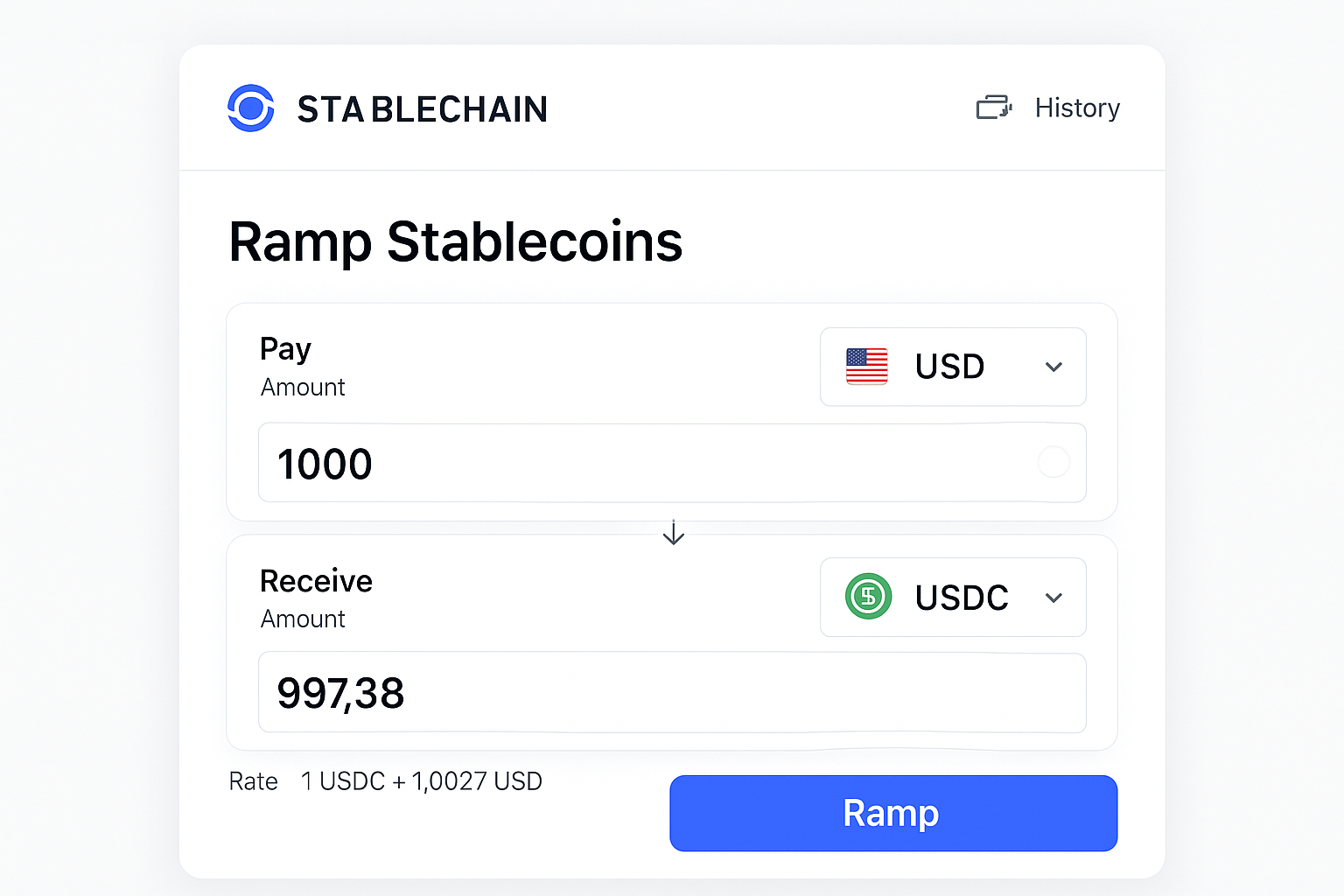Click the amount field showing 1000
This screenshot has width=1344, height=896.
pyautogui.click(x=672, y=463)
